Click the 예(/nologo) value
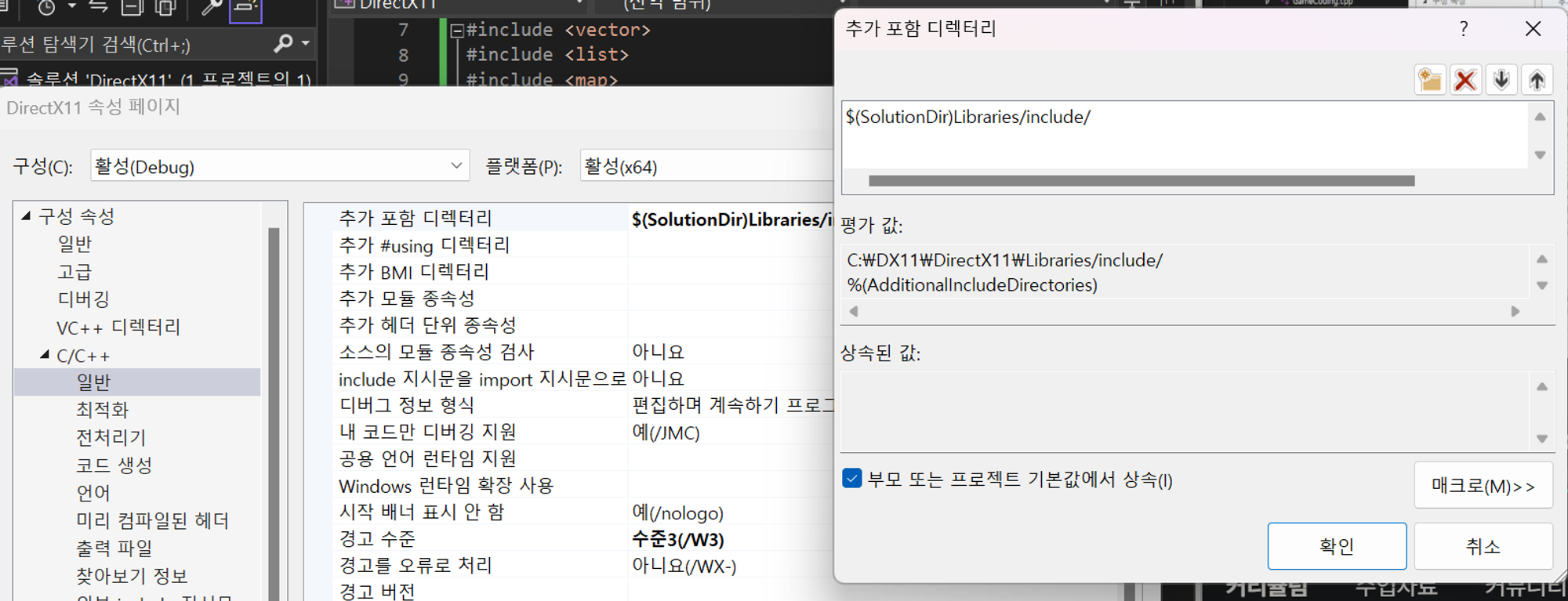Viewport: 1568px width, 601px height. [x=677, y=512]
